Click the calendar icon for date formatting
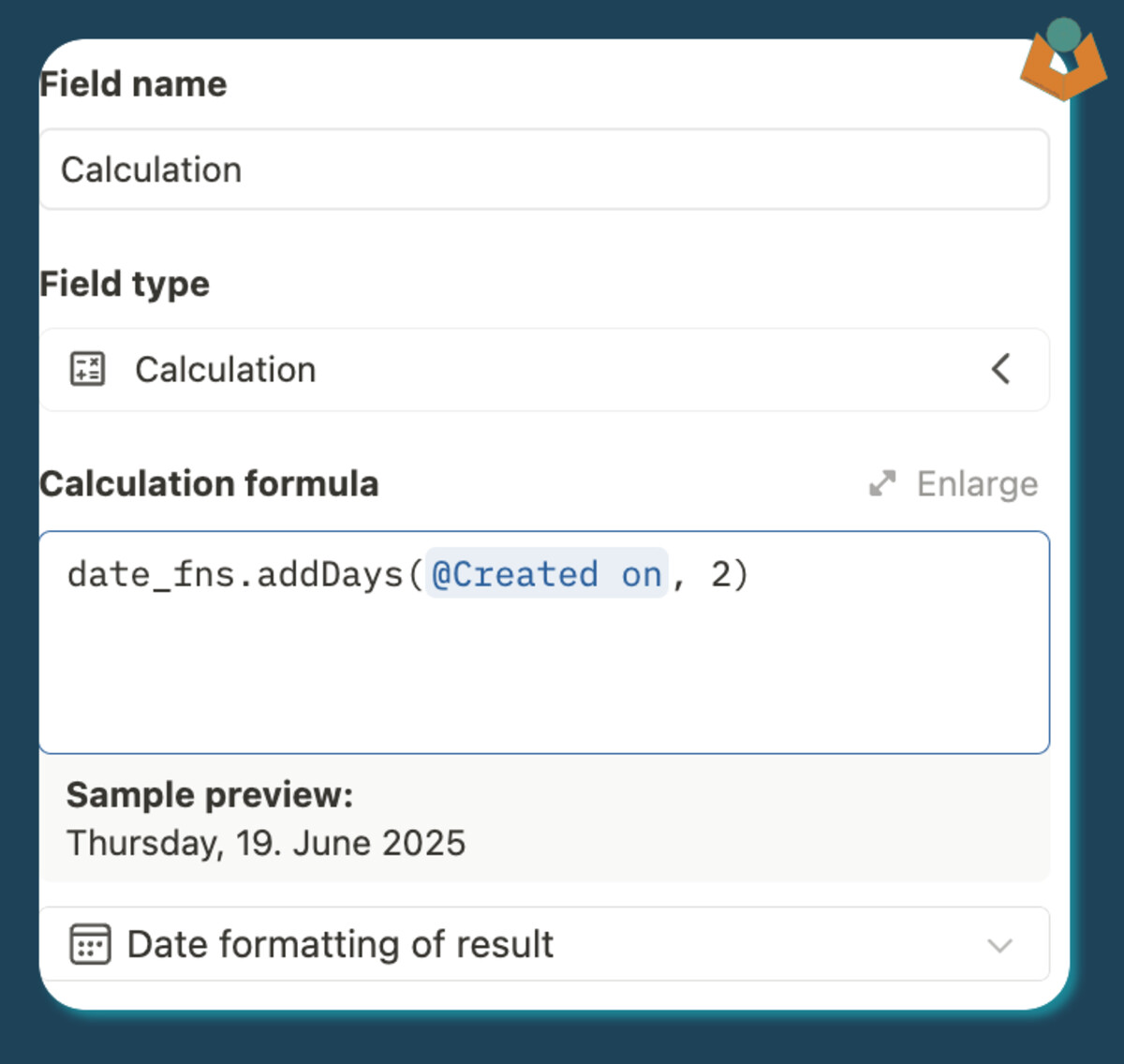 [90, 944]
